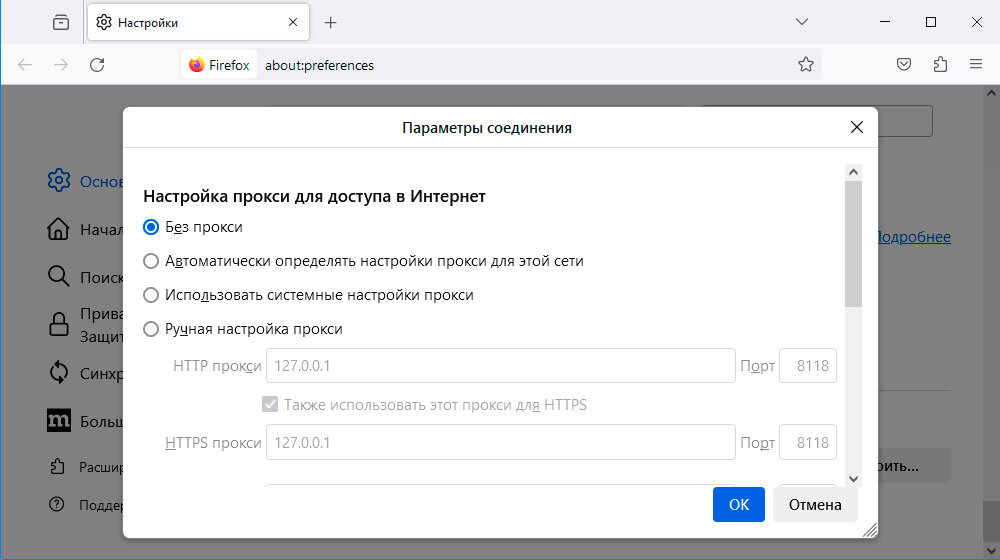Viewport: 1000px width, 560px height.
Task: Open Расширения и темы link
Action: (x=85, y=467)
